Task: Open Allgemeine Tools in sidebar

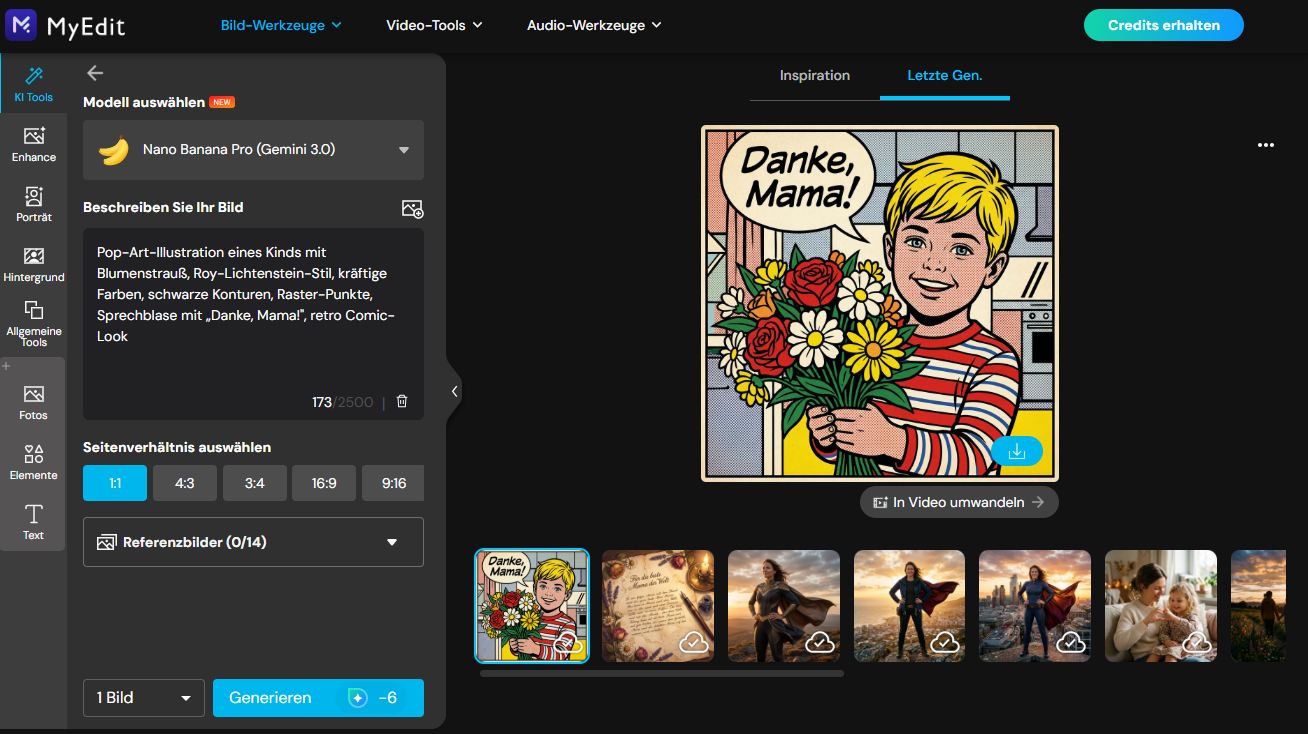Action: click(33, 322)
